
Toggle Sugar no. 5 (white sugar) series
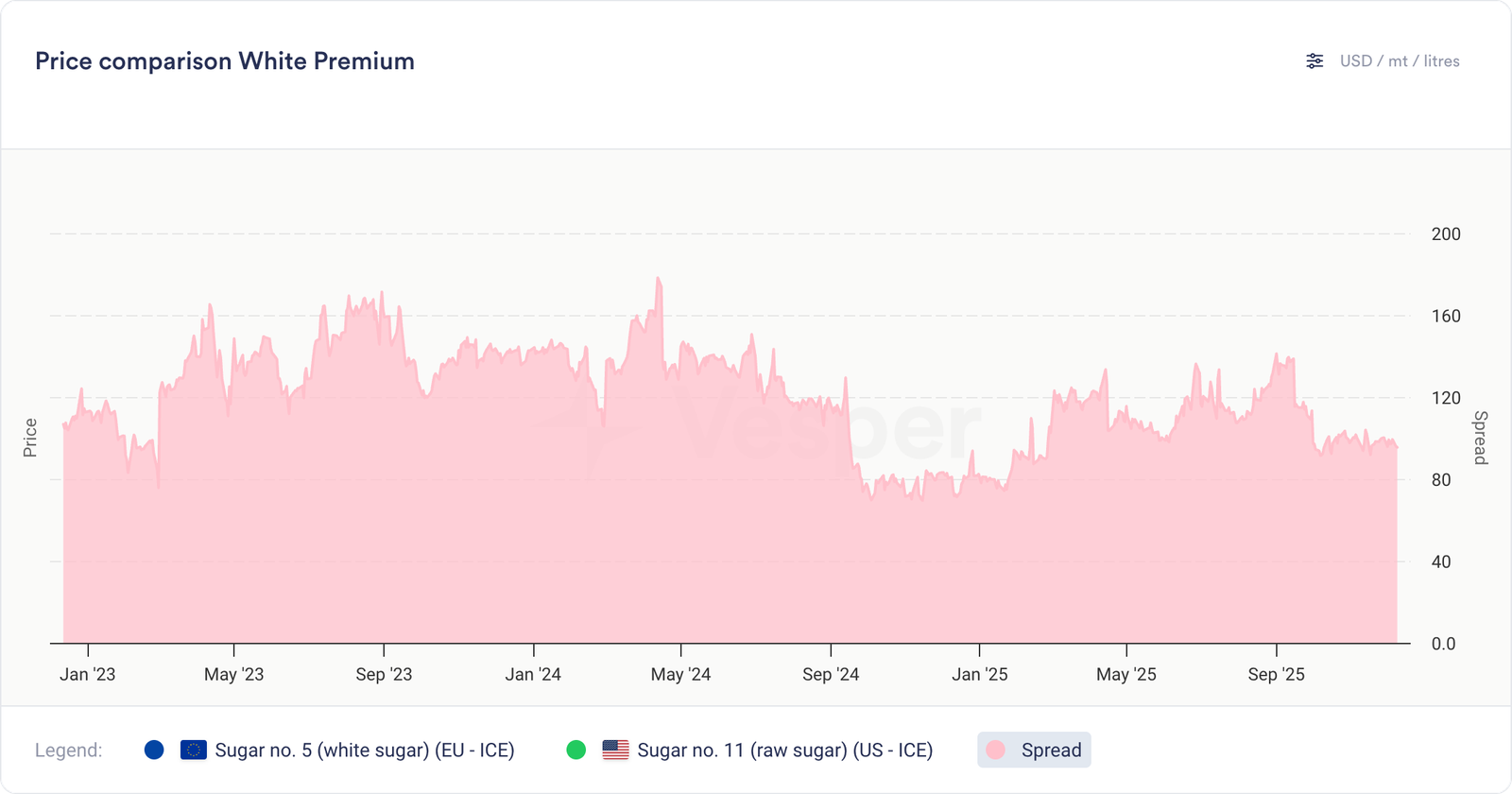point(364,751)
